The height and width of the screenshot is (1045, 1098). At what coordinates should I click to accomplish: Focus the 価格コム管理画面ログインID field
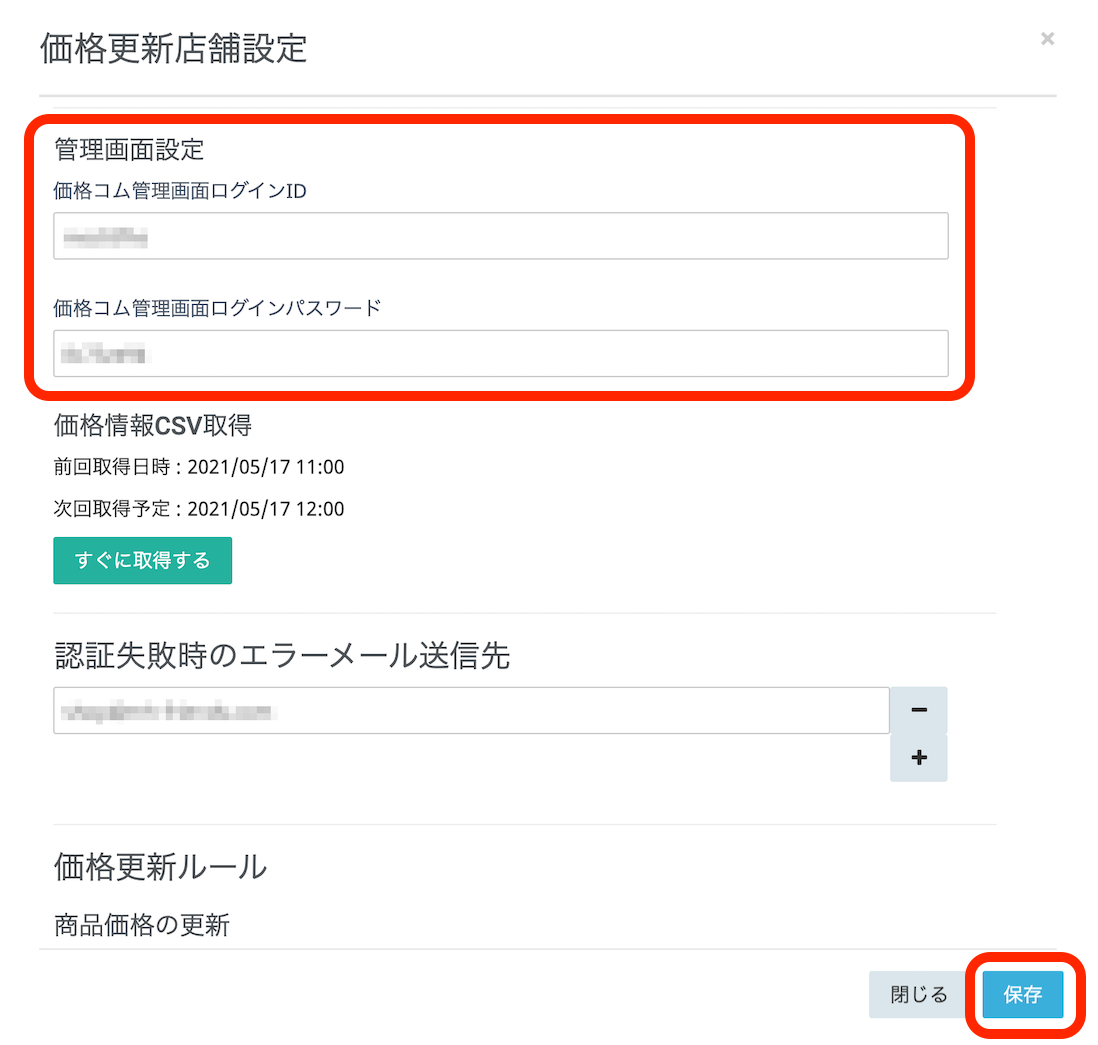point(500,236)
